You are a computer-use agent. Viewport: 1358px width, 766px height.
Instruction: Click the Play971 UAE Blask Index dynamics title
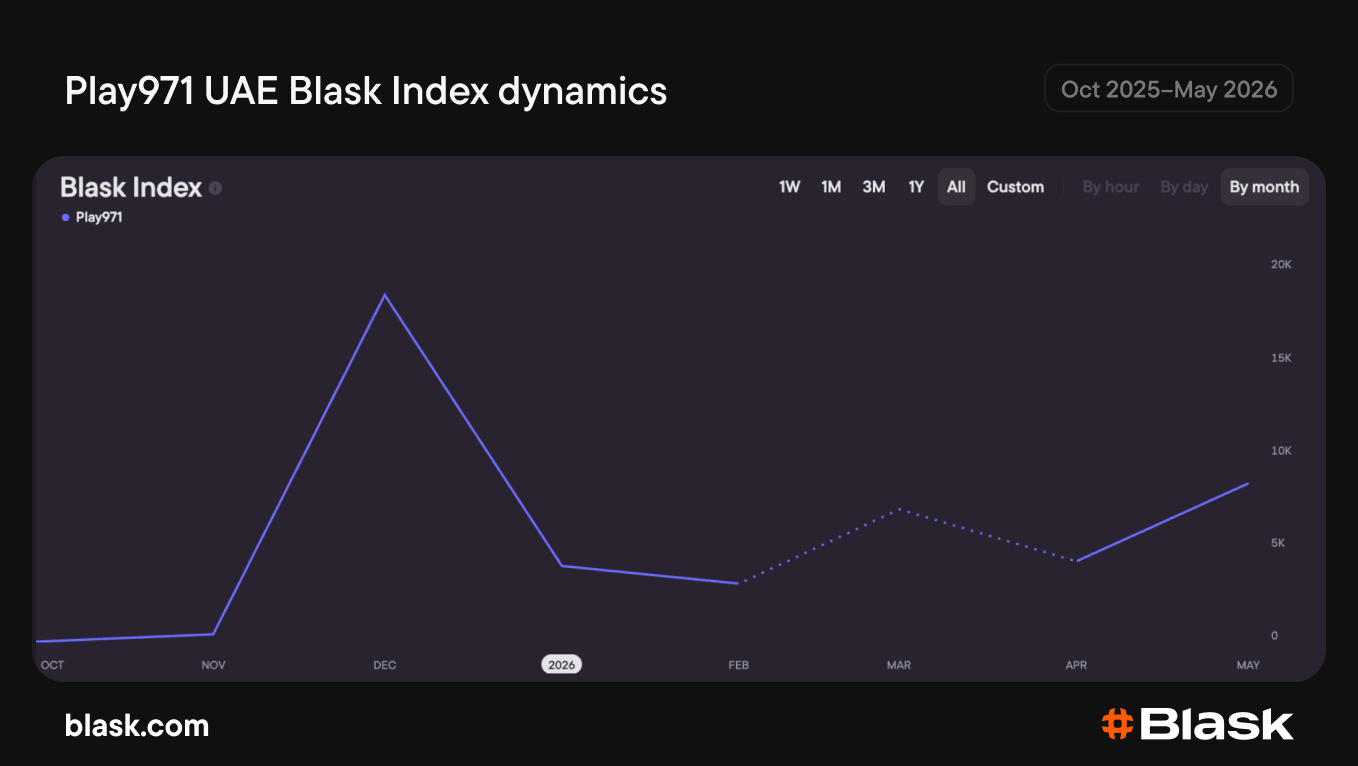366,91
